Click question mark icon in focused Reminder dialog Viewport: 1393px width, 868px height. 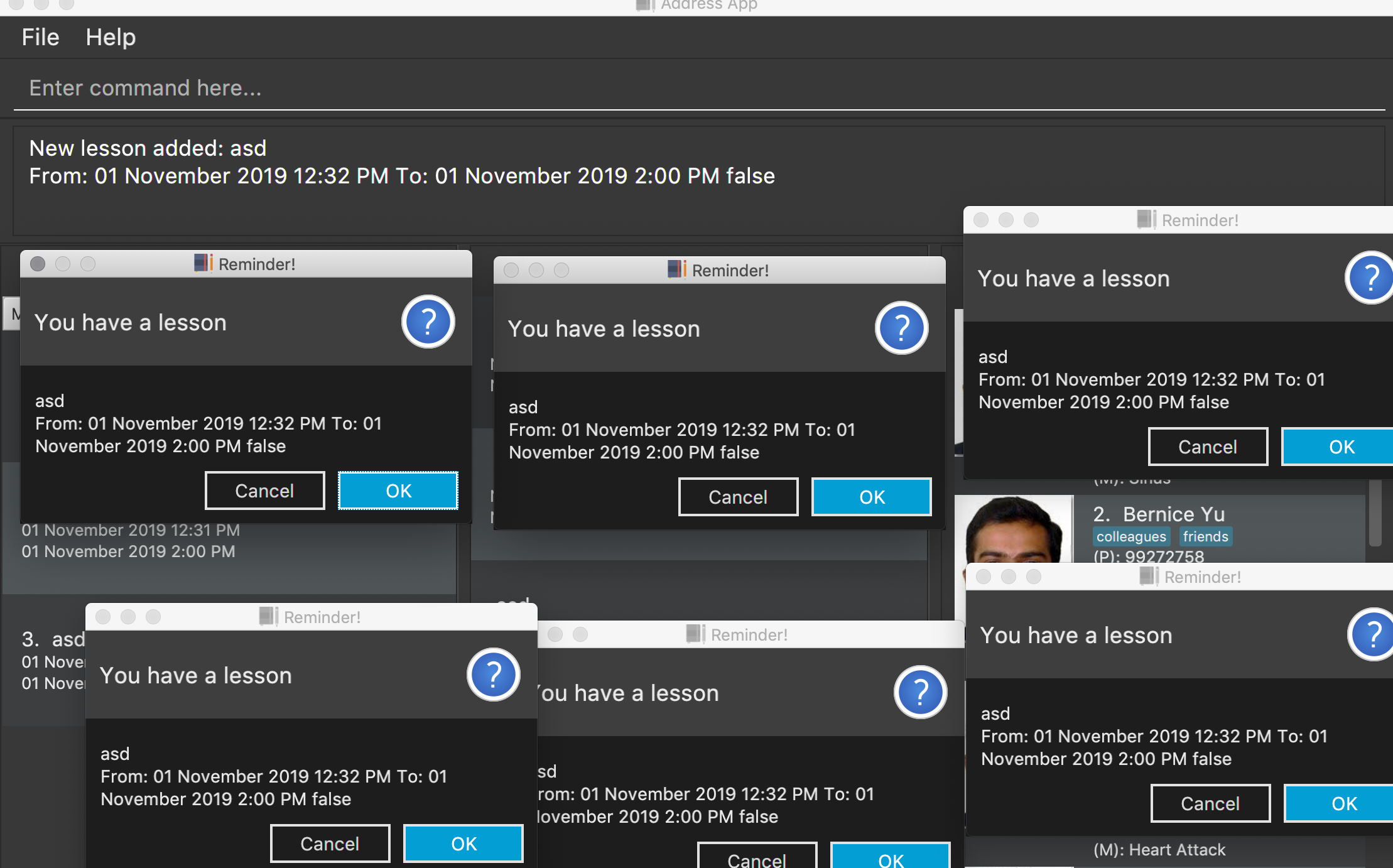(x=428, y=322)
